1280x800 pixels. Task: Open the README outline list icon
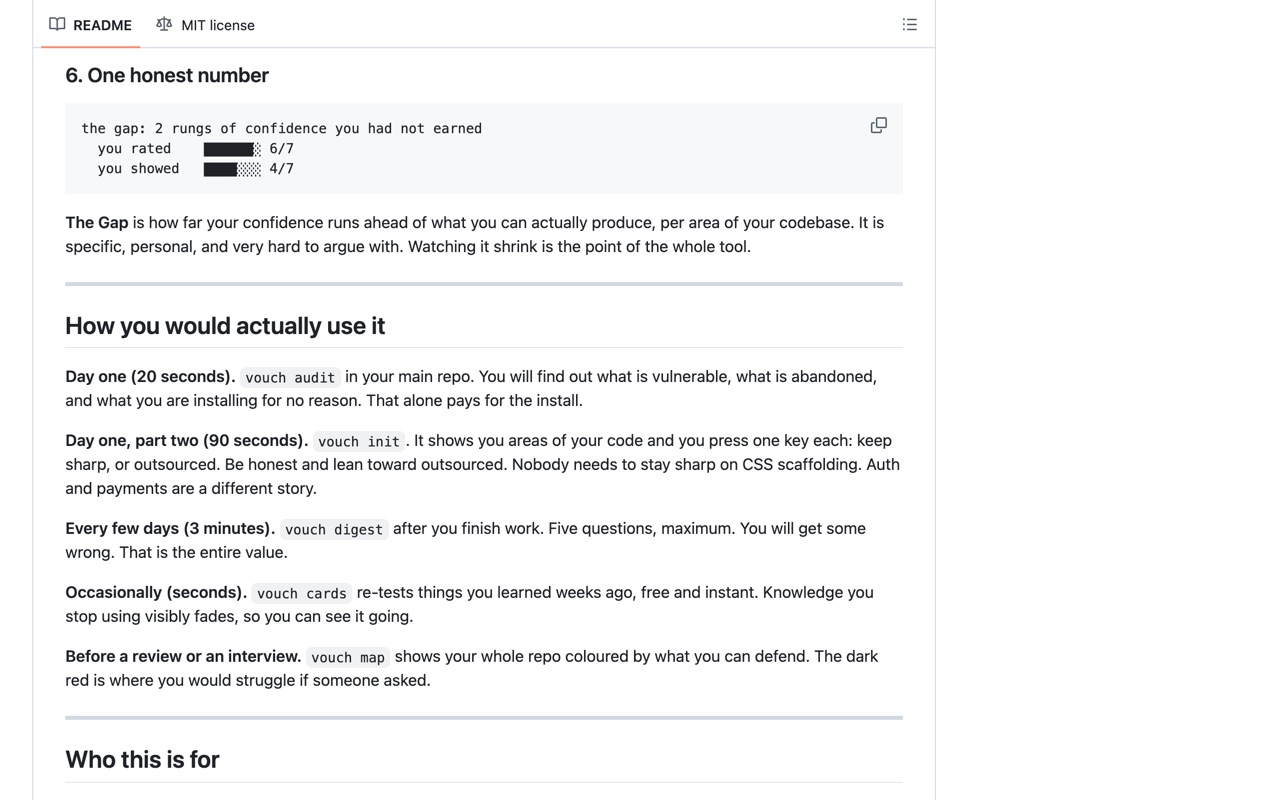(909, 24)
